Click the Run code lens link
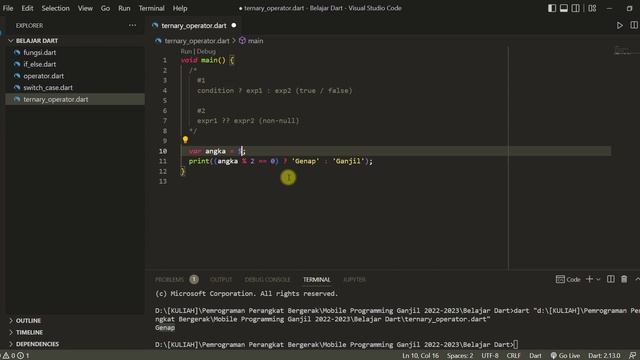 click(x=186, y=51)
